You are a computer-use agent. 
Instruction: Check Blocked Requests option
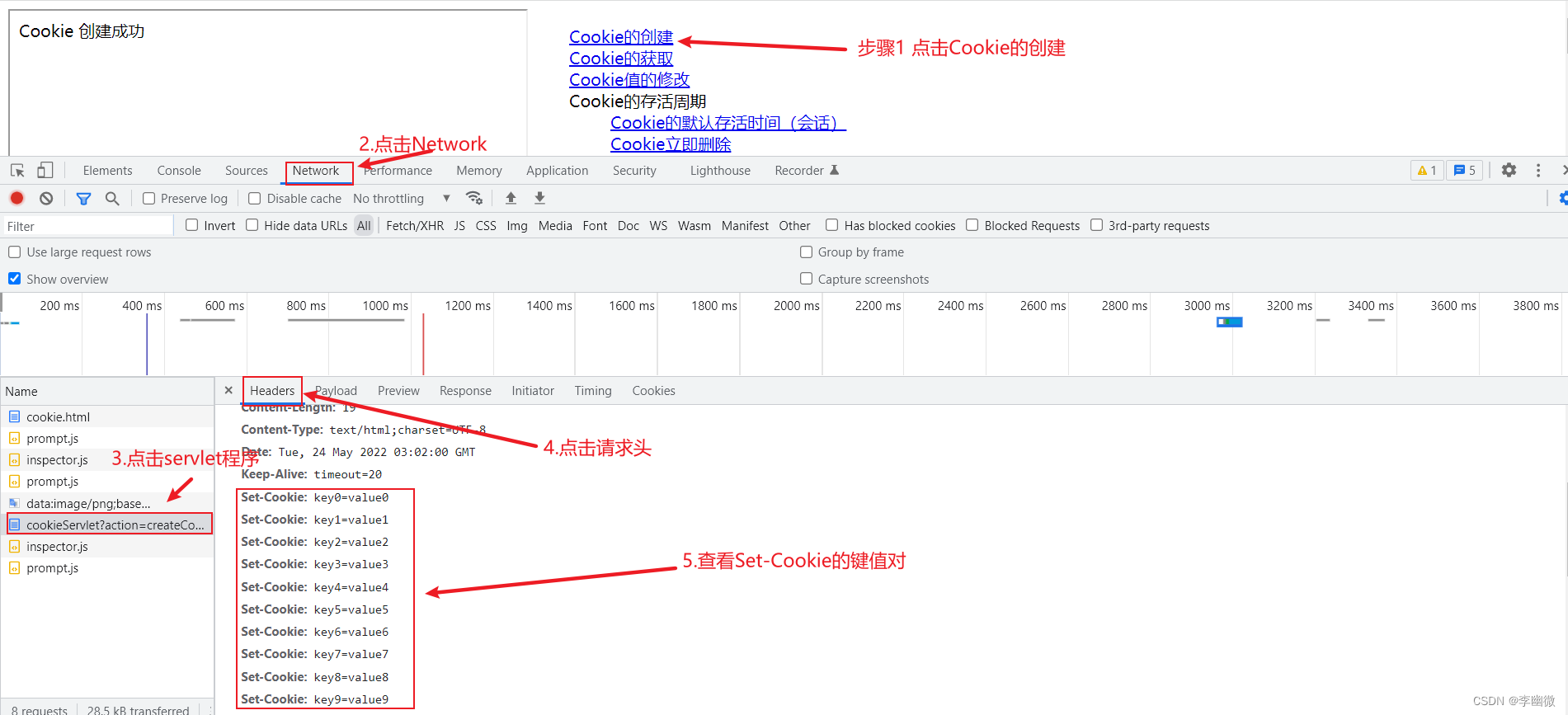pos(972,225)
